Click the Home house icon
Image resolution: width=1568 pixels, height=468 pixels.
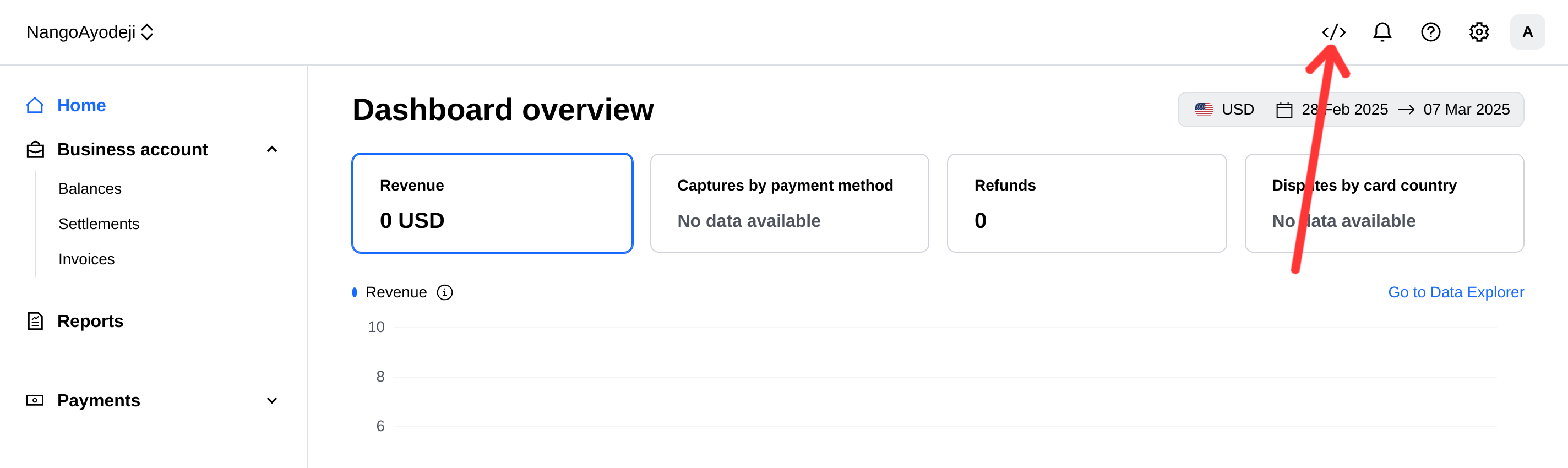[x=35, y=105]
